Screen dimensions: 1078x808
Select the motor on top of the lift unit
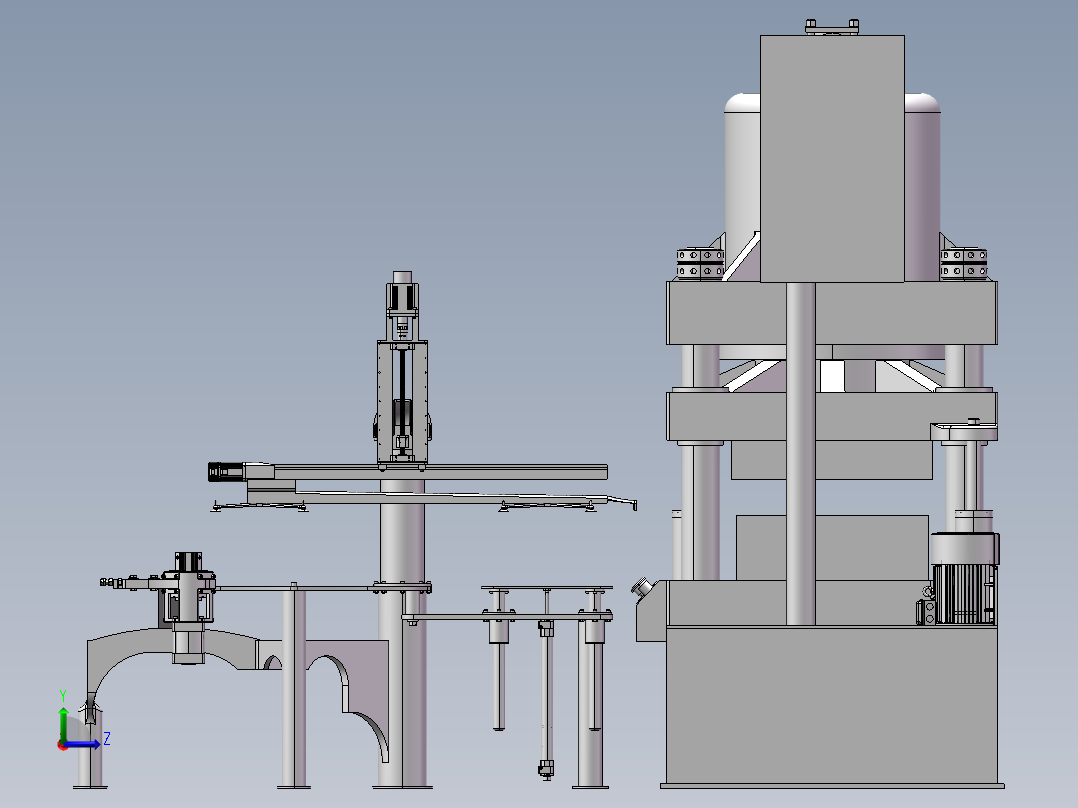[x=402, y=294]
